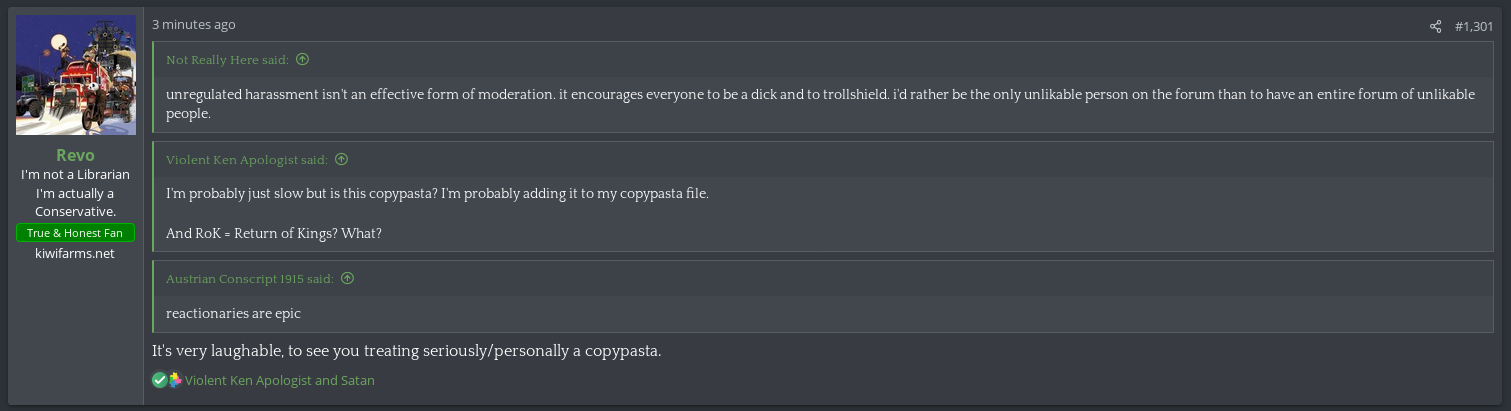This screenshot has width=1511, height=411.
Task: Click the '3 minutes ago' timestamp
Action: 194,24
